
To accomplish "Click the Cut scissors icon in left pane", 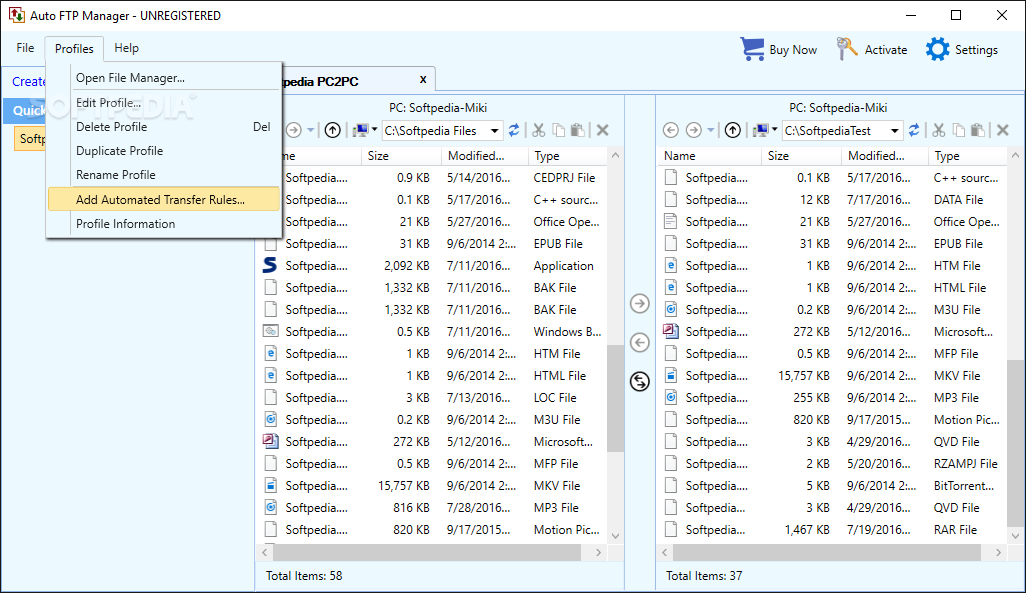I will [x=539, y=130].
